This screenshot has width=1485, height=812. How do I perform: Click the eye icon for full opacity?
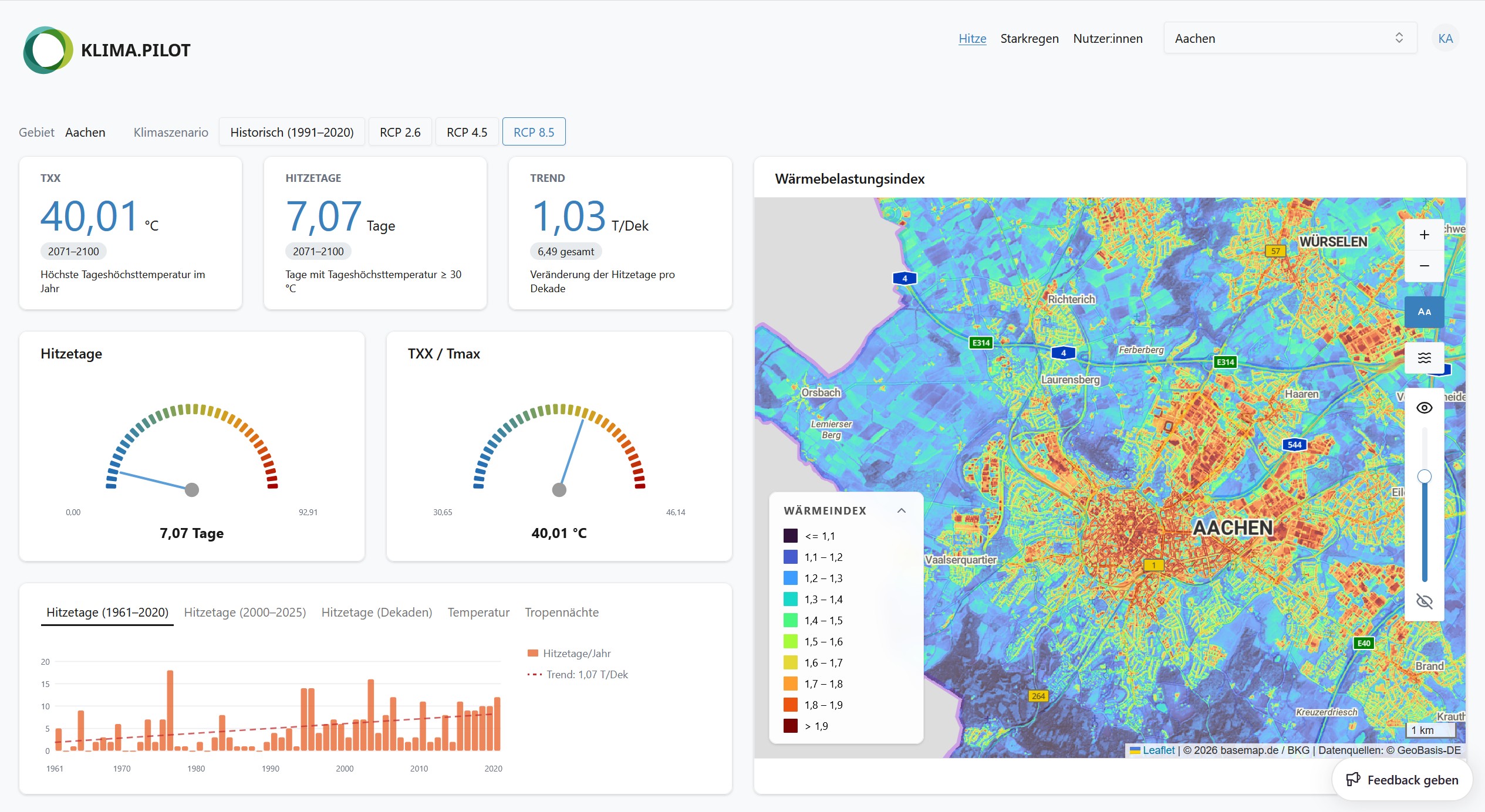(x=1424, y=408)
